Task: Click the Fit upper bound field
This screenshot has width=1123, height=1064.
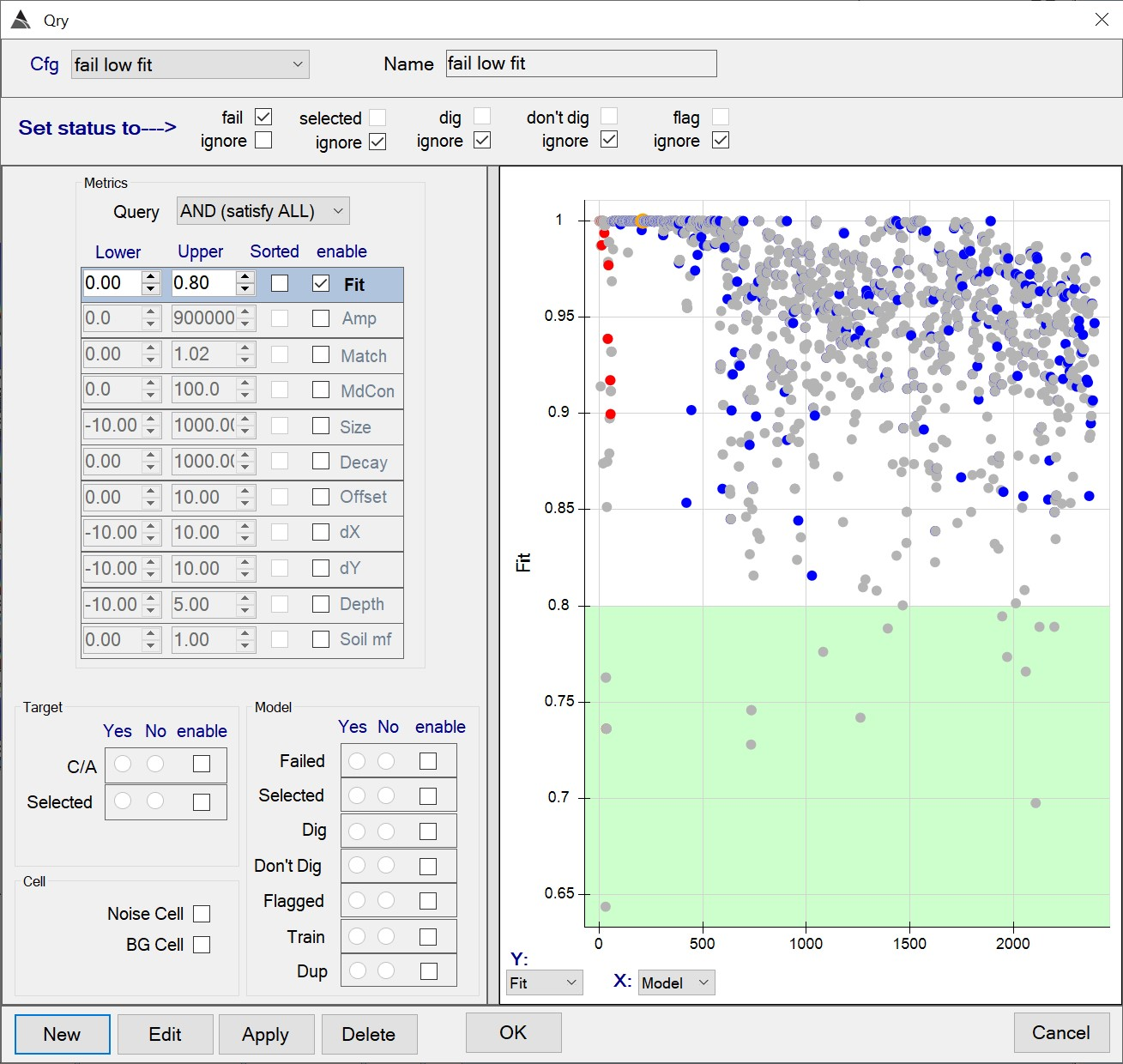Action: coord(203,283)
